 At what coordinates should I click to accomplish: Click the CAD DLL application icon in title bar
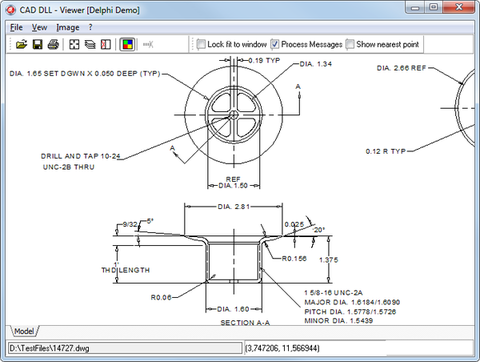(10, 10)
